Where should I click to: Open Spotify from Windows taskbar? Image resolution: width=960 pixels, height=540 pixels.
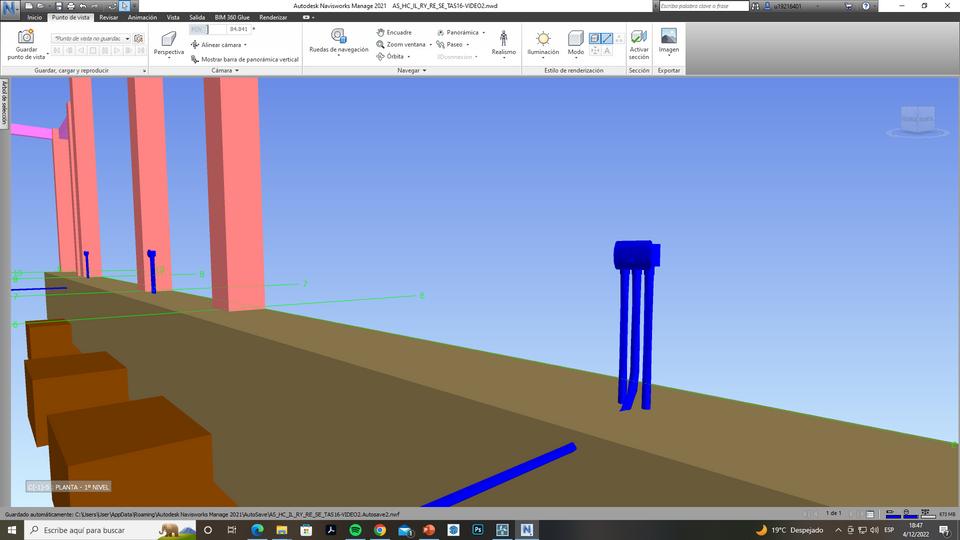tap(355, 530)
